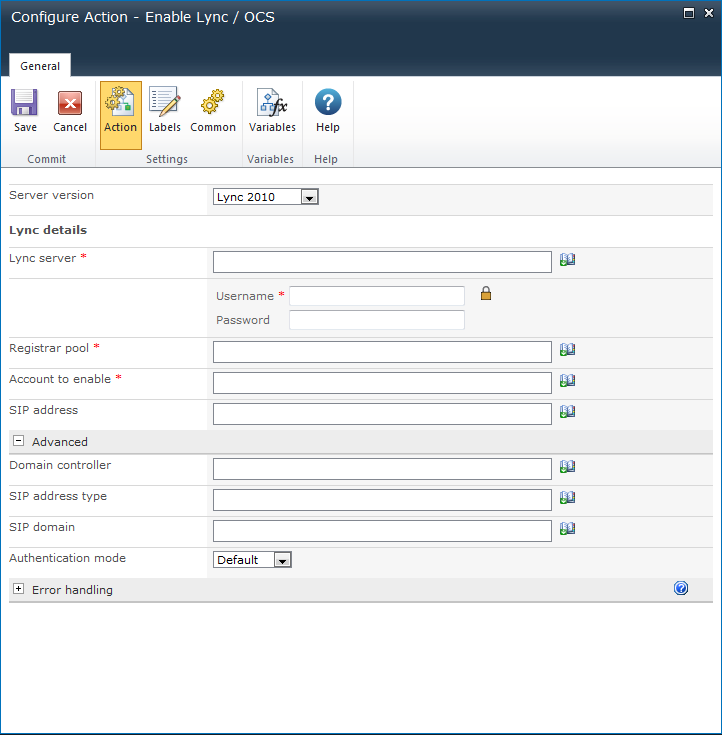Viewport: 722px width, 735px height.
Task: Focus the Username input box
Action: [377, 296]
